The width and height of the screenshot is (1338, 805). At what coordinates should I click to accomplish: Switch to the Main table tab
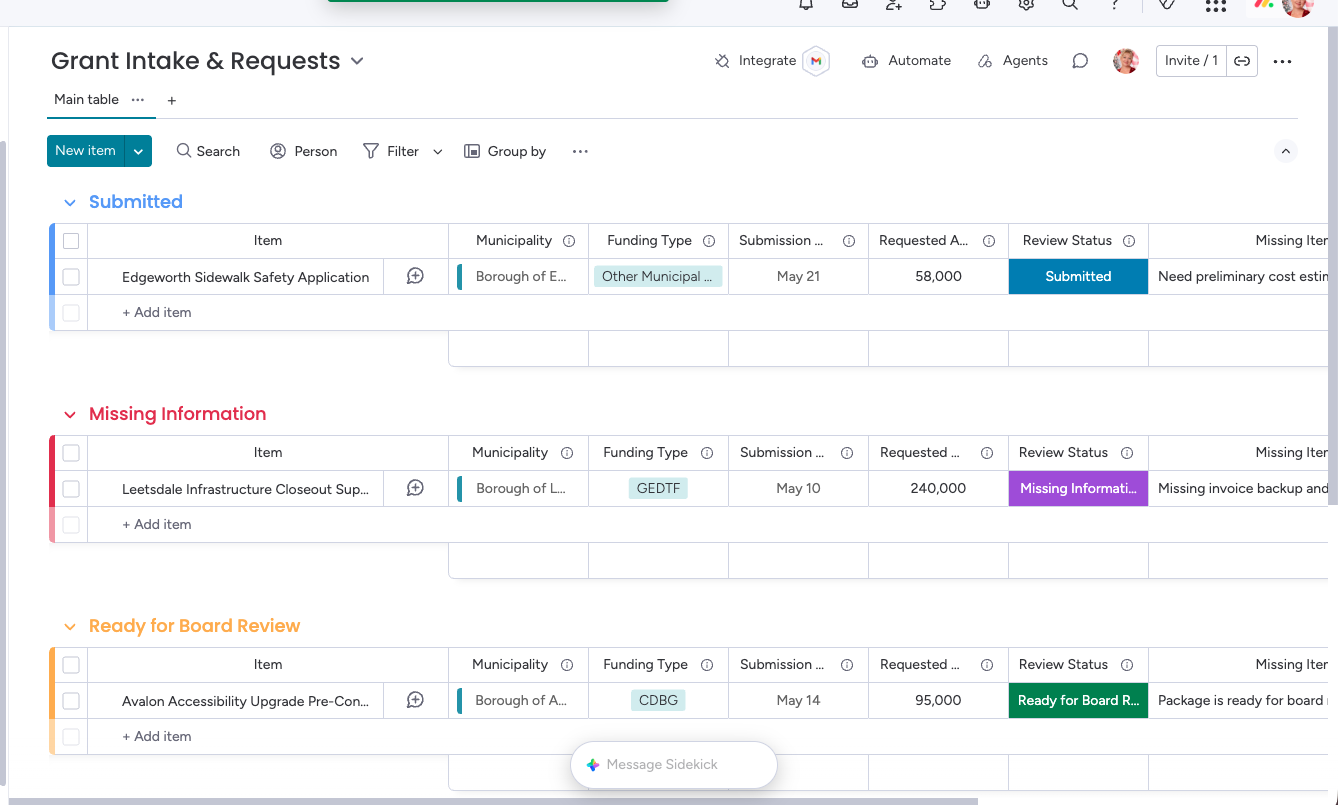[x=86, y=100]
